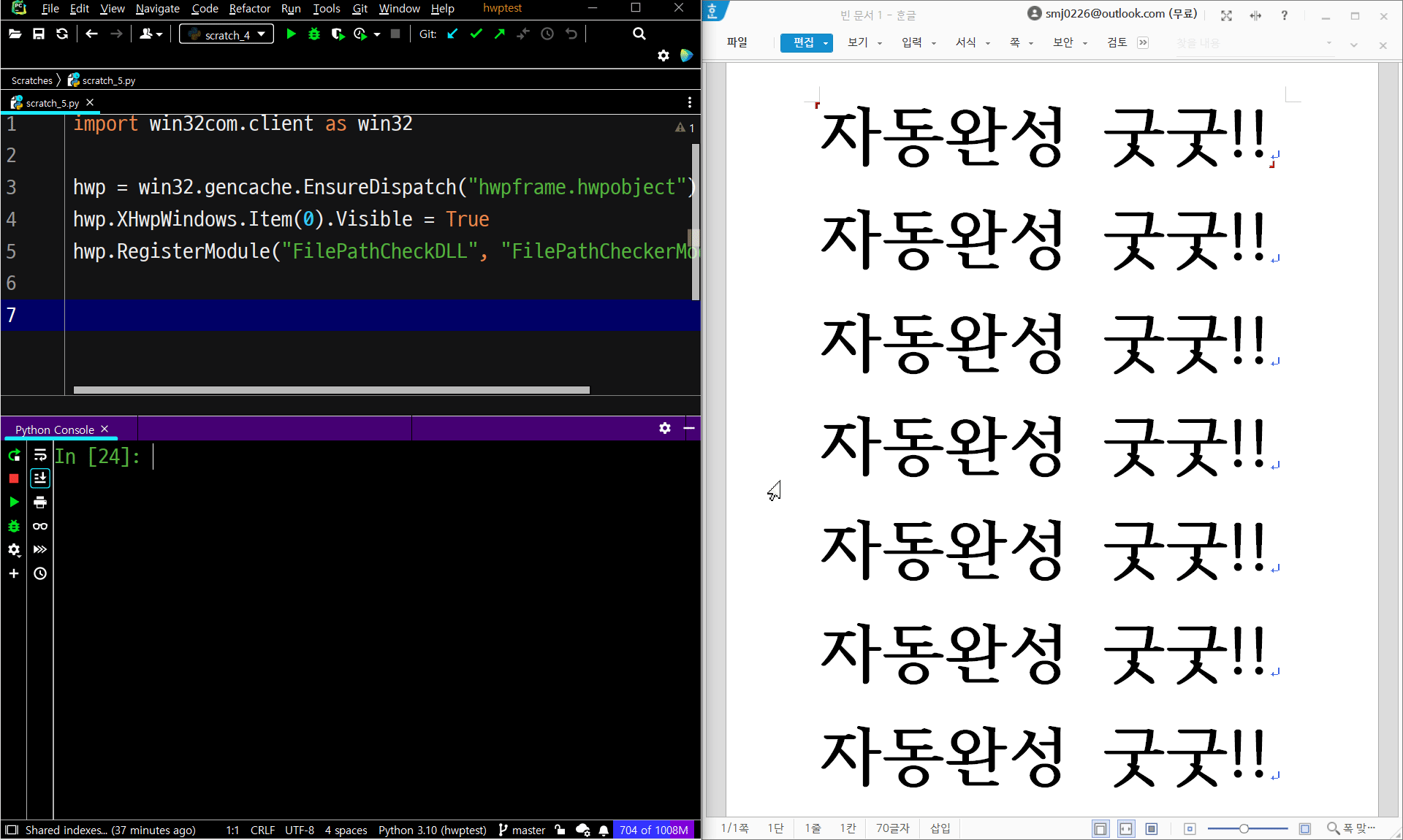Show variables glasses icon in console
Image resolution: width=1403 pixels, height=840 pixels.
coord(40,526)
